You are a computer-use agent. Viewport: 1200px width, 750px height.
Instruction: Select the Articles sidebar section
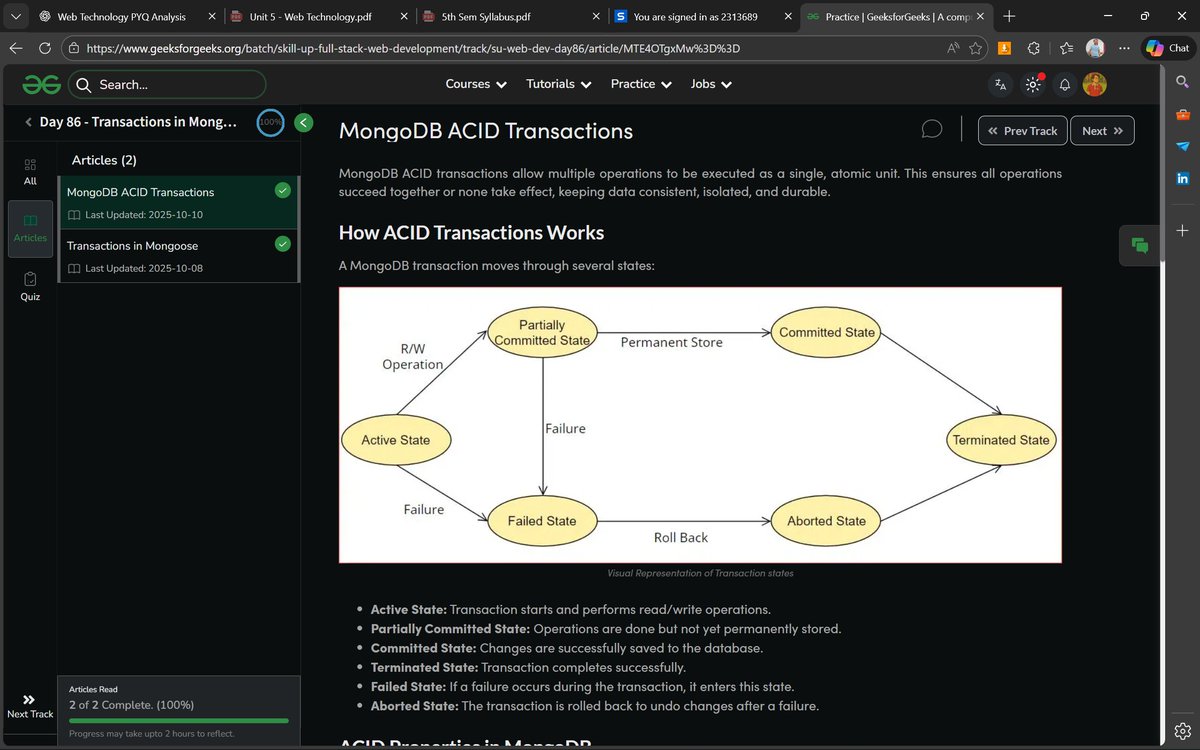(x=30, y=227)
